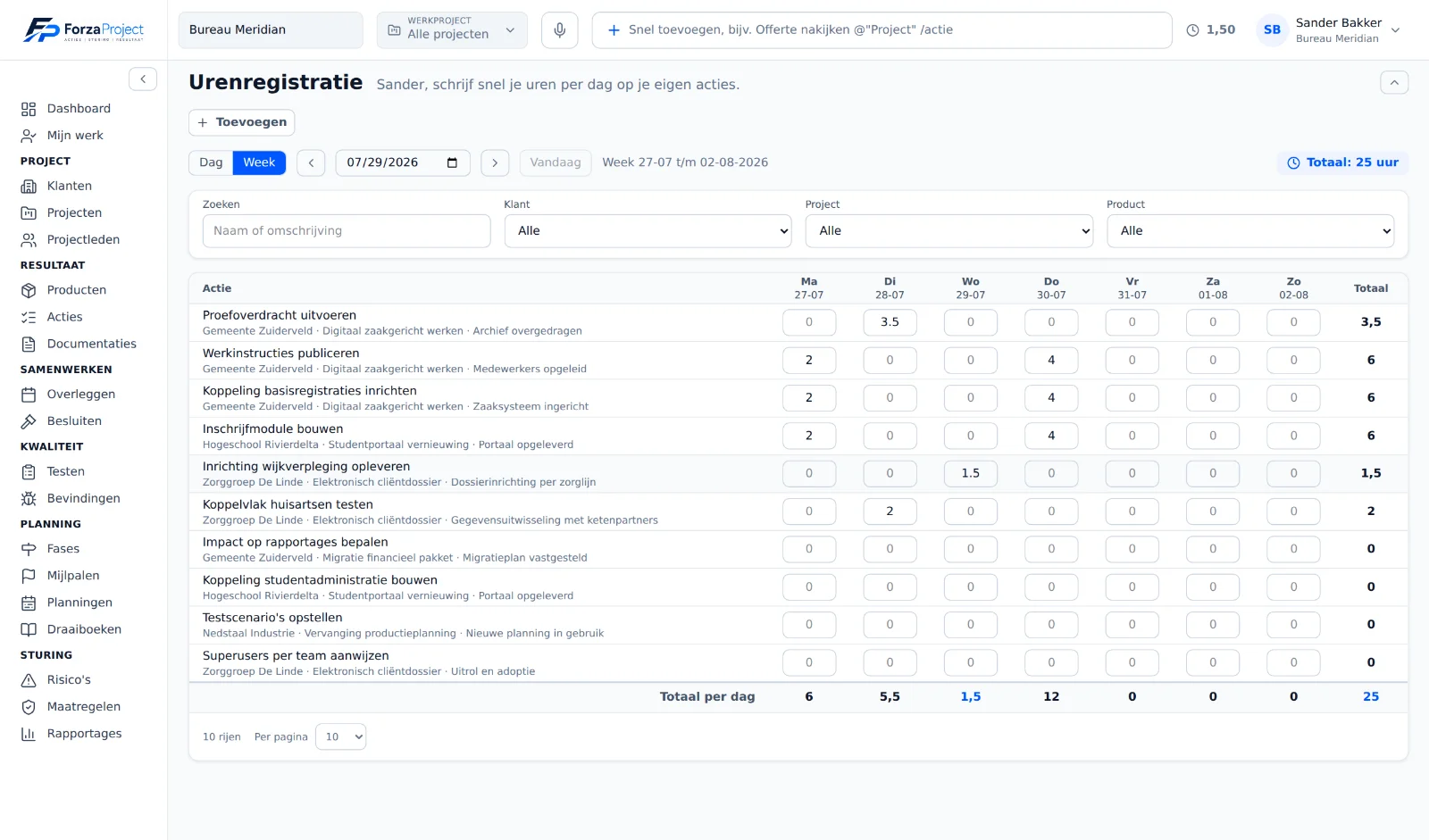
Task: Open the Sander Bakker user menu
Action: coord(1329,30)
